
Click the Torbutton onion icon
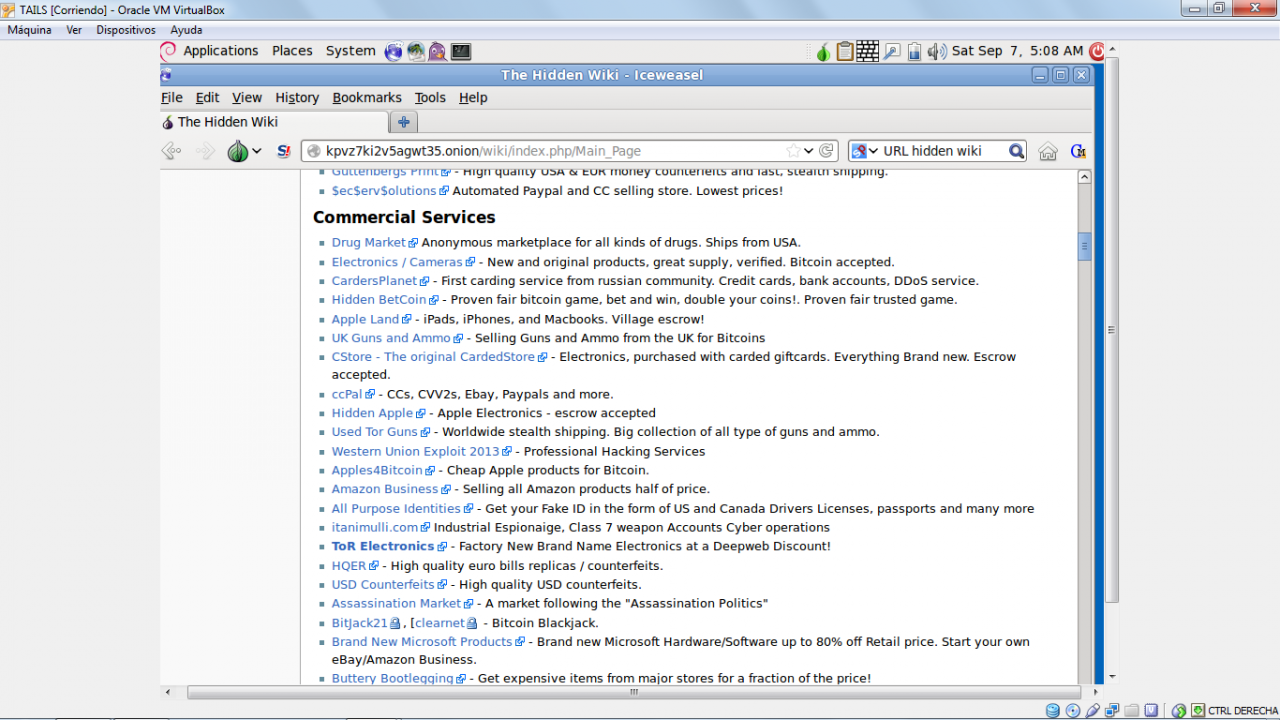[237, 151]
